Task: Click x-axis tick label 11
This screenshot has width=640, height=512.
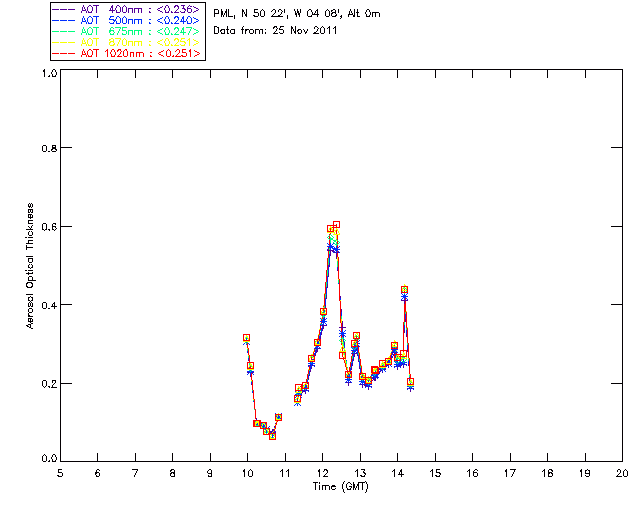Action: pos(285,474)
